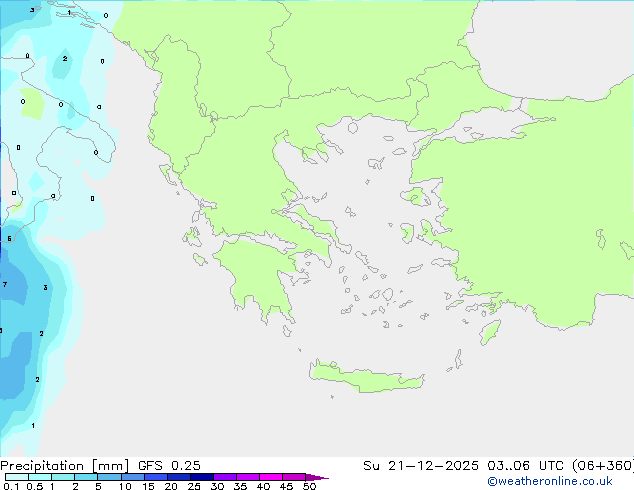Click the '03..06 UTC' time label
This screenshot has height=490, width=634.
tap(525, 466)
